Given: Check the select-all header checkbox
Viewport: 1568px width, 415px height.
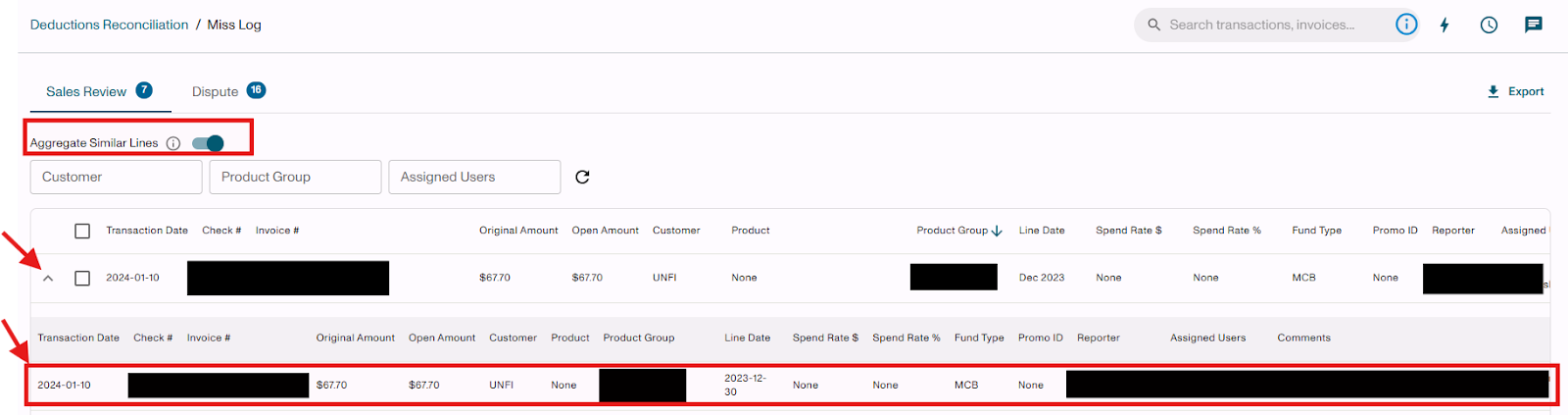Looking at the screenshot, I should pos(82,231).
